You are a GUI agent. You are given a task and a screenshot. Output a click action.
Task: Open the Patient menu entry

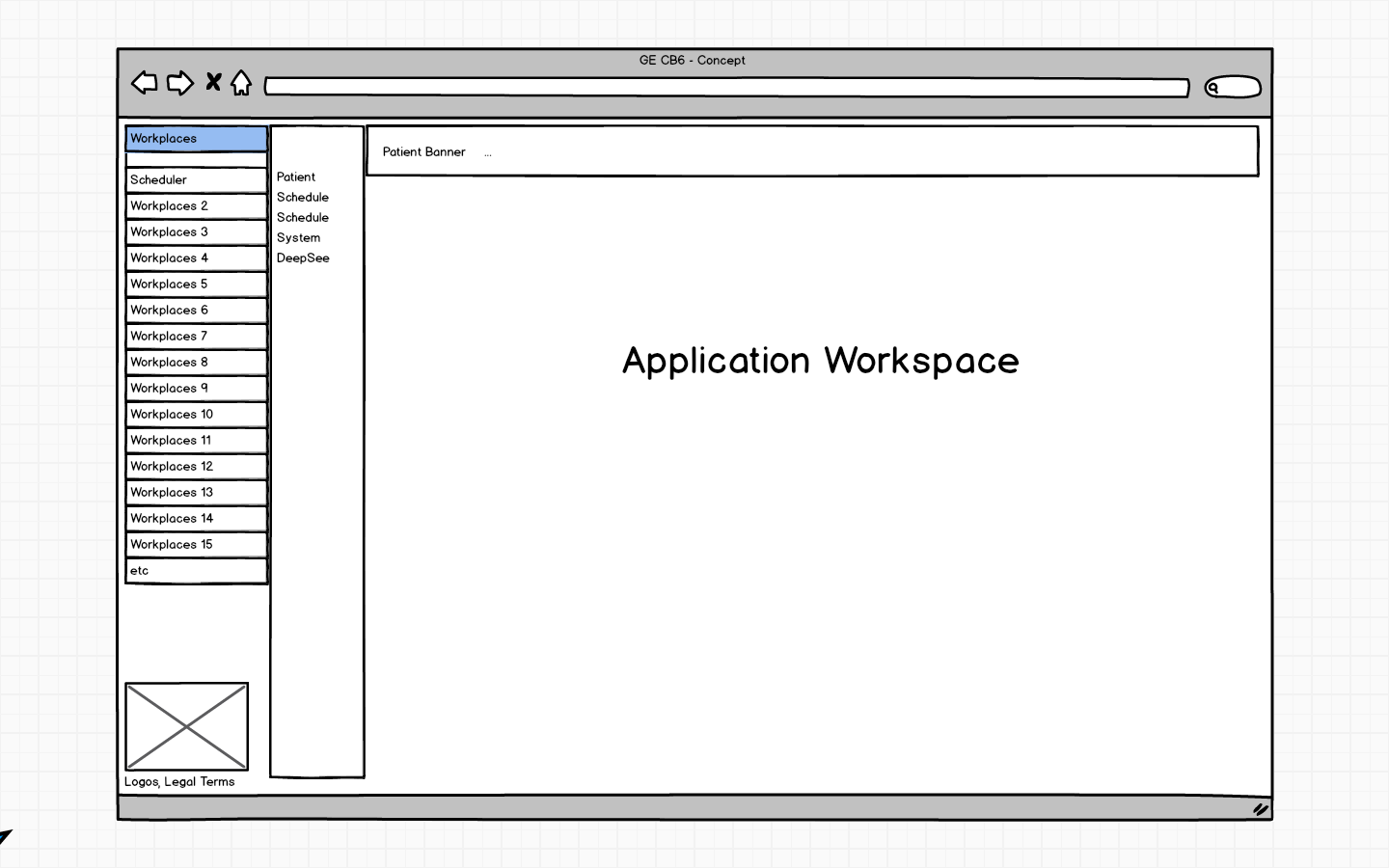pyautogui.click(x=296, y=176)
